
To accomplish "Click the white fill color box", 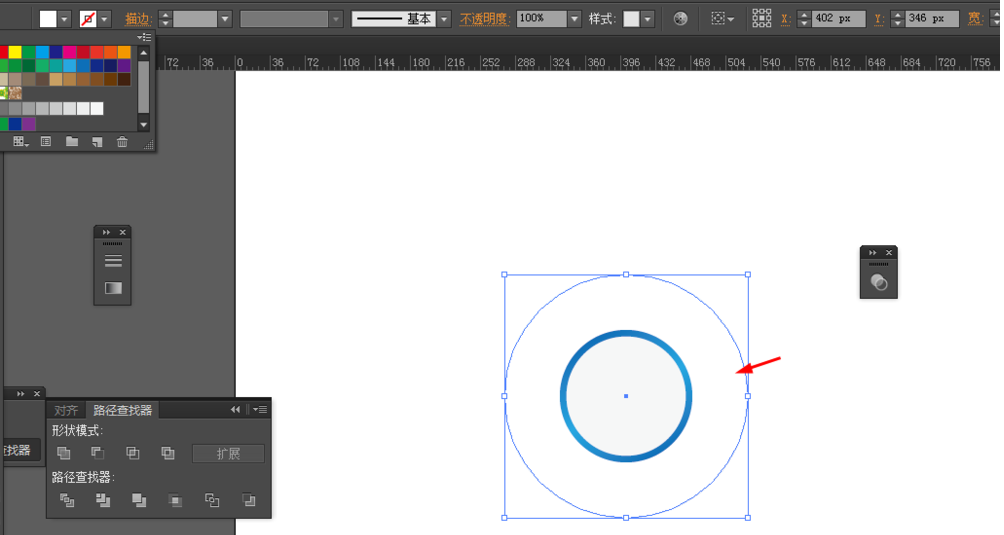I will tap(48, 19).
